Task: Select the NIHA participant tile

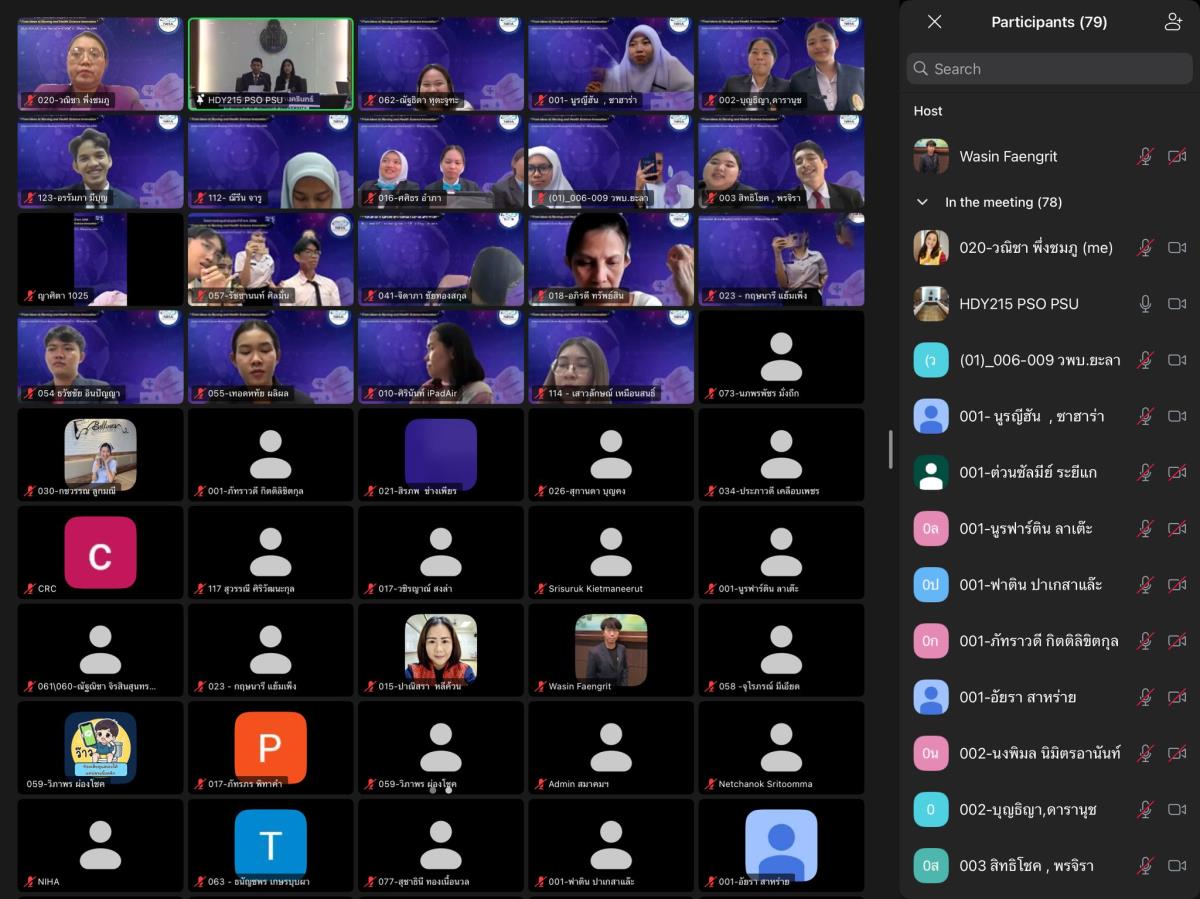Action: pos(100,845)
